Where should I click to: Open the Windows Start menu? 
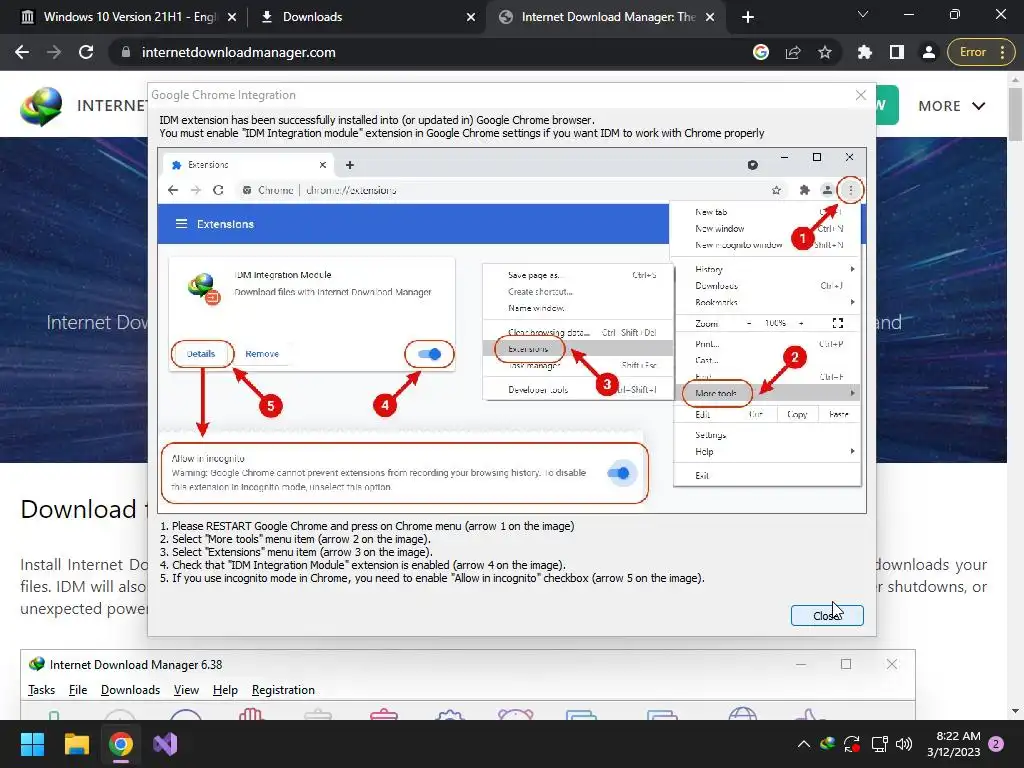pyautogui.click(x=32, y=744)
